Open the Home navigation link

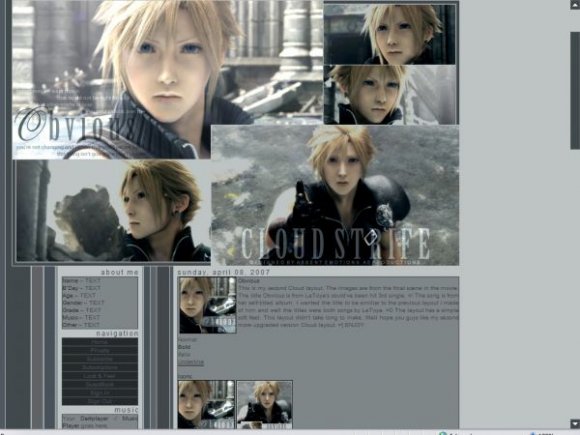click(100, 342)
